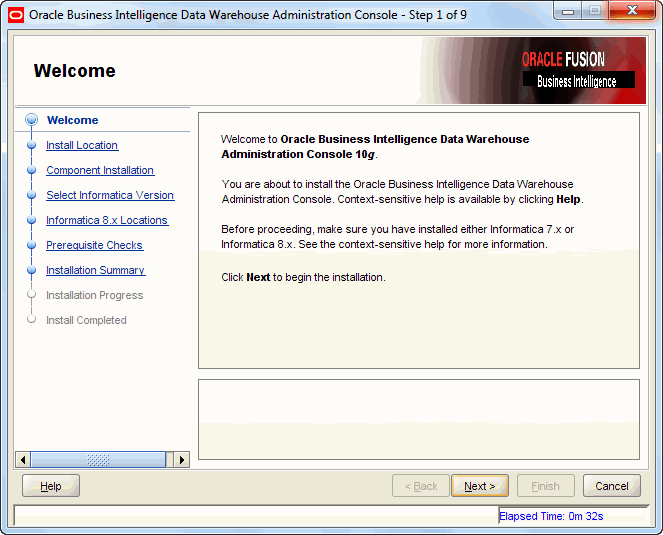Open the Install Location step link

pos(82,145)
